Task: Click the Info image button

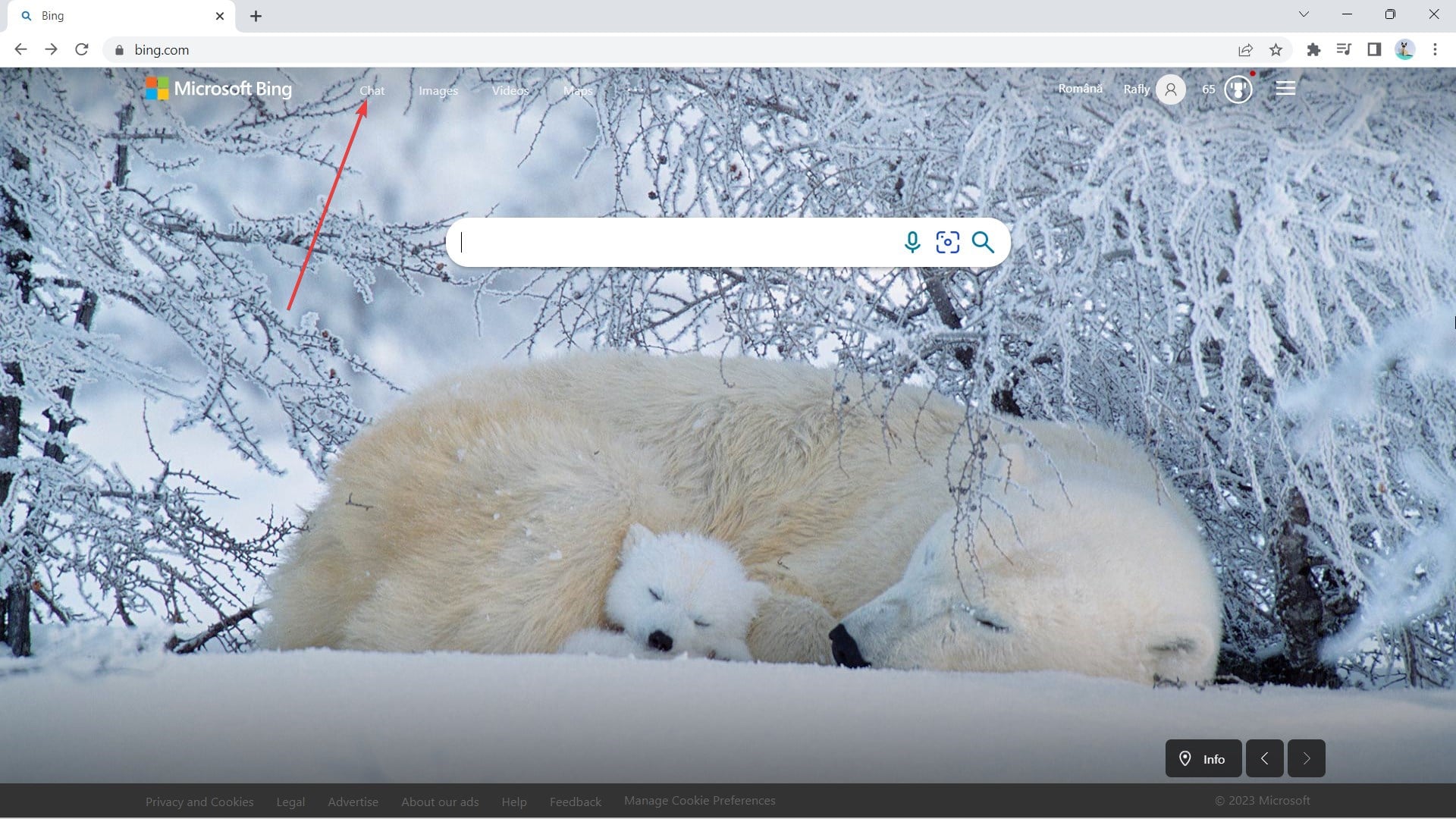Action: point(1203,758)
